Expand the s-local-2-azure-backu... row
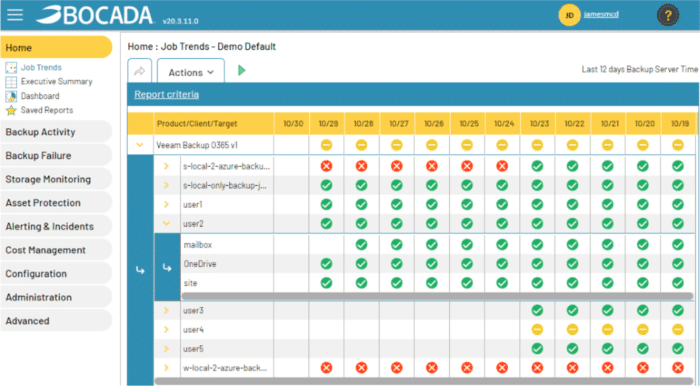The width and height of the screenshot is (700, 387). (x=166, y=166)
